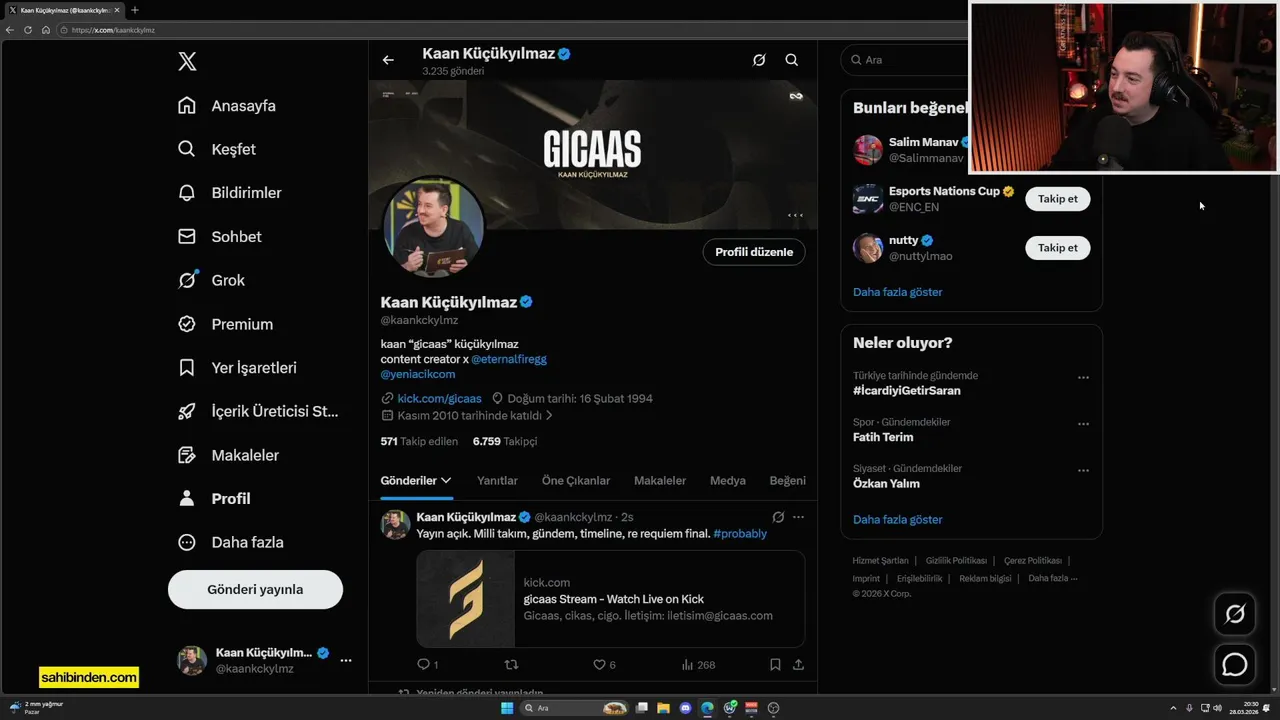Click Grok icon in profile header
This screenshot has width=1280, height=720.
(x=759, y=60)
